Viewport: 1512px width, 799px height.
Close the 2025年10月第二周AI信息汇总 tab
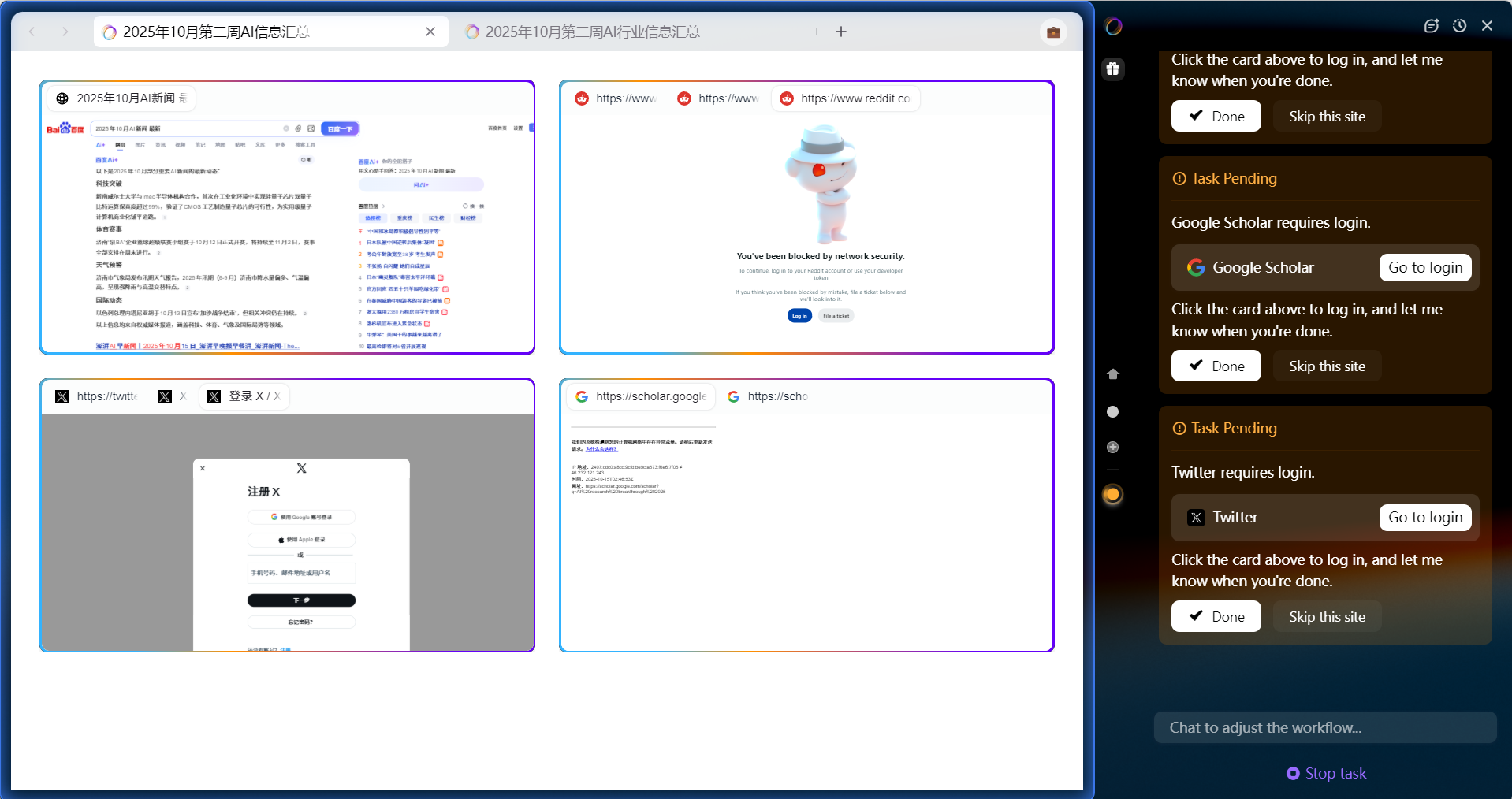tap(430, 32)
